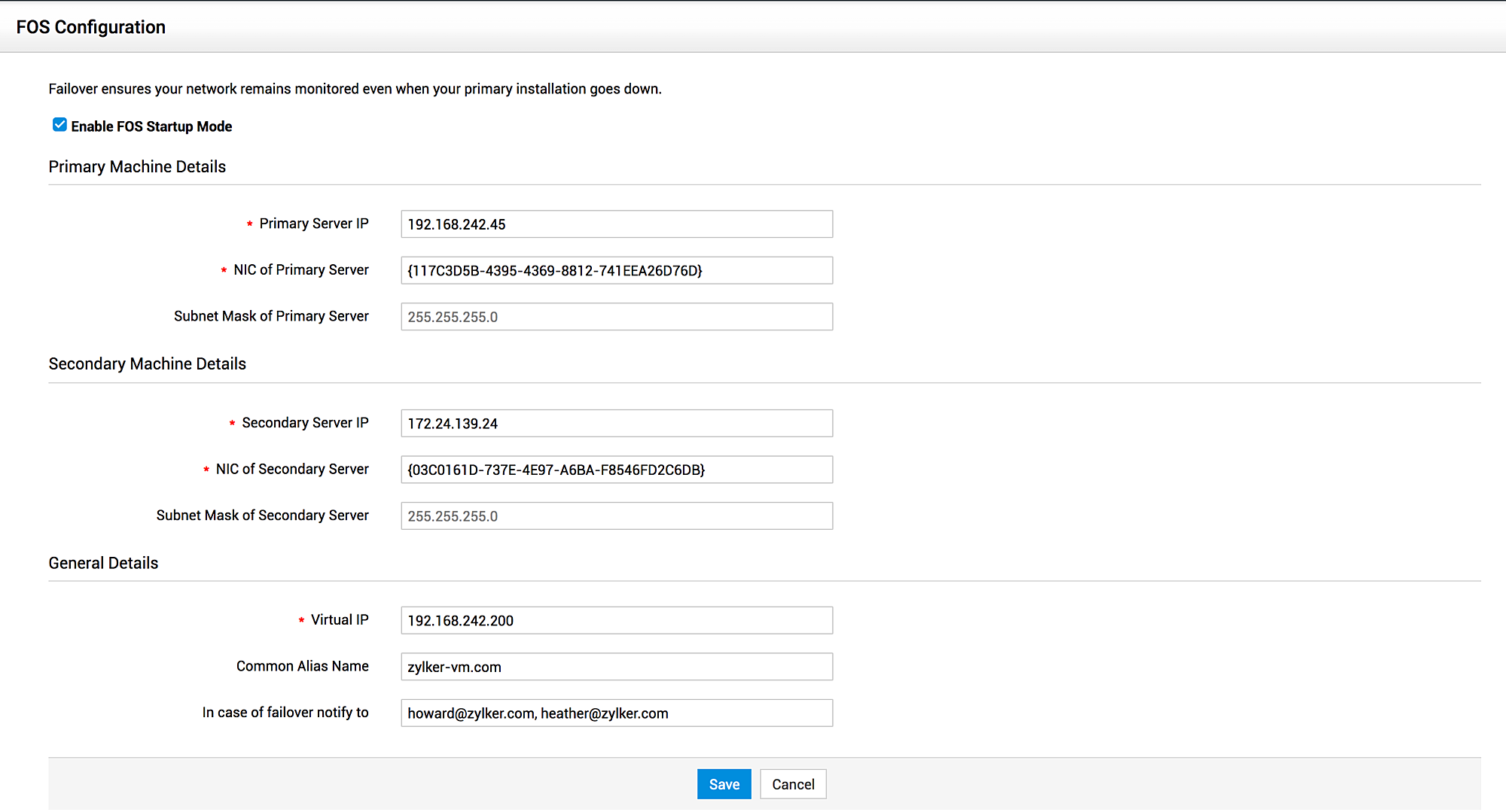Select the Subnet Mask of Primary Server field
This screenshot has width=1506, height=812.
point(617,317)
